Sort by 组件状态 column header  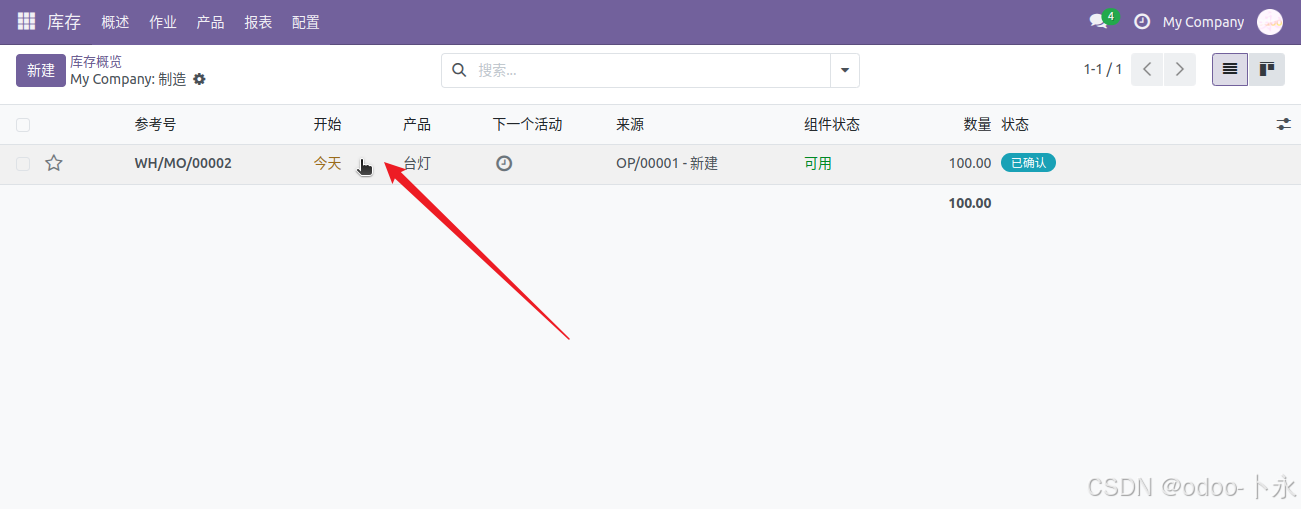click(x=832, y=125)
